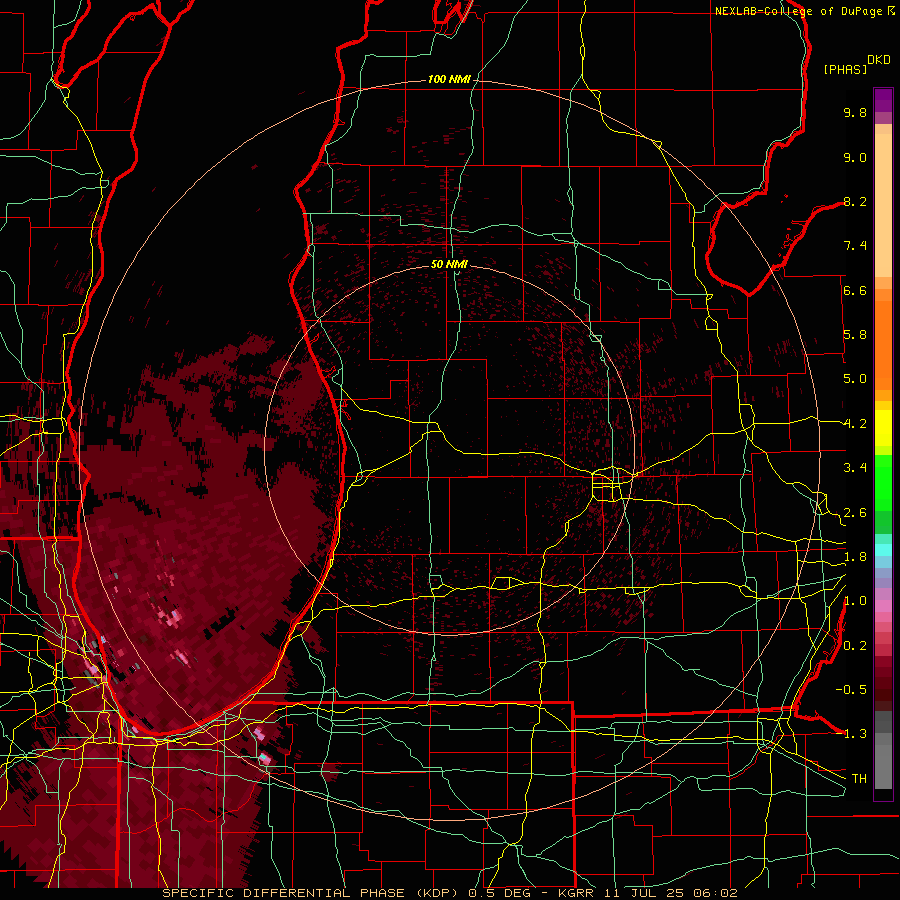Select the 4.2 scale value
The width and height of the screenshot is (900, 900).
[x=855, y=424]
